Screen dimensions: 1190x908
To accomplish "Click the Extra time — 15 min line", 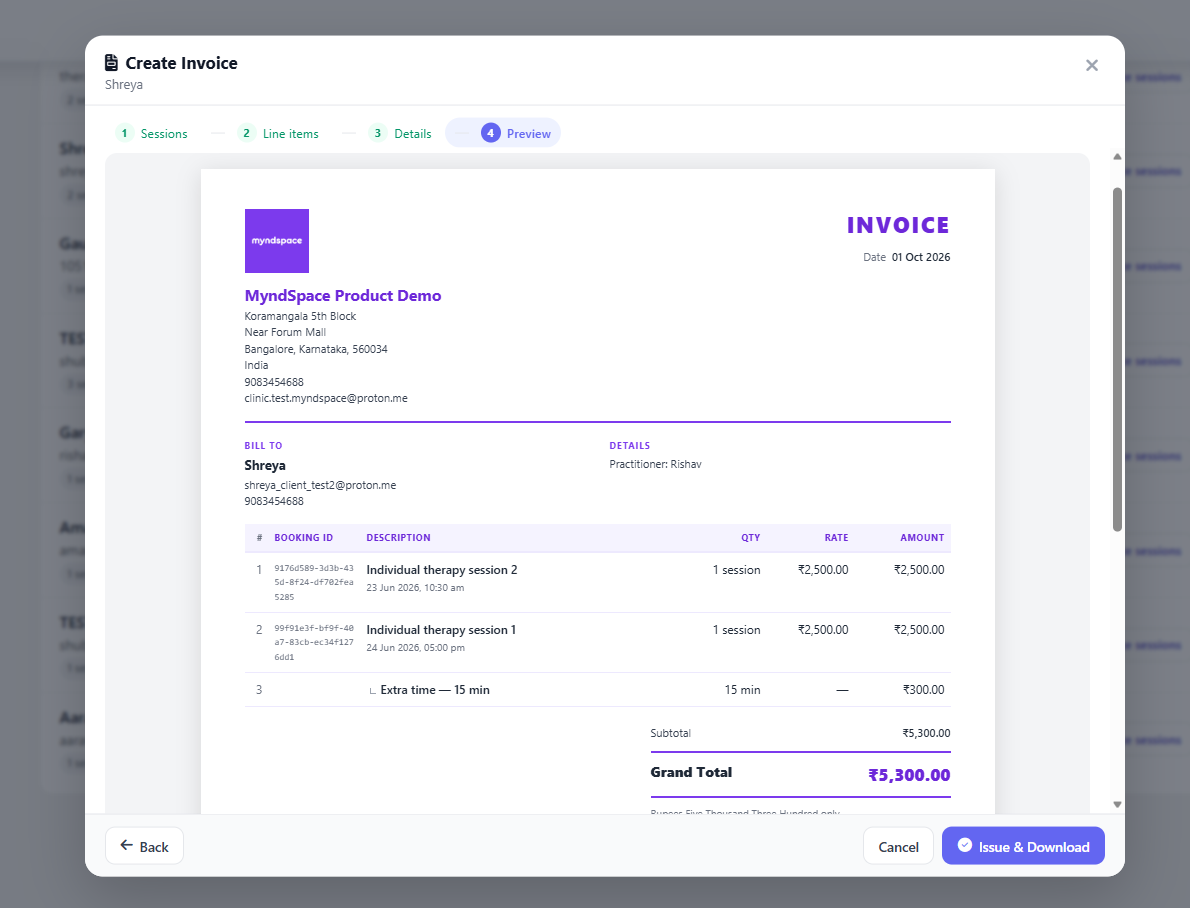I will click(x=435, y=689).
